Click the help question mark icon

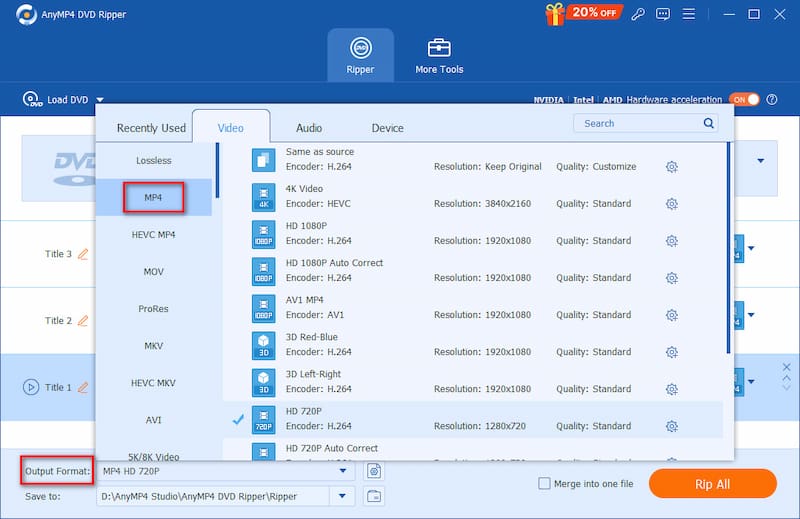(772, 100)
